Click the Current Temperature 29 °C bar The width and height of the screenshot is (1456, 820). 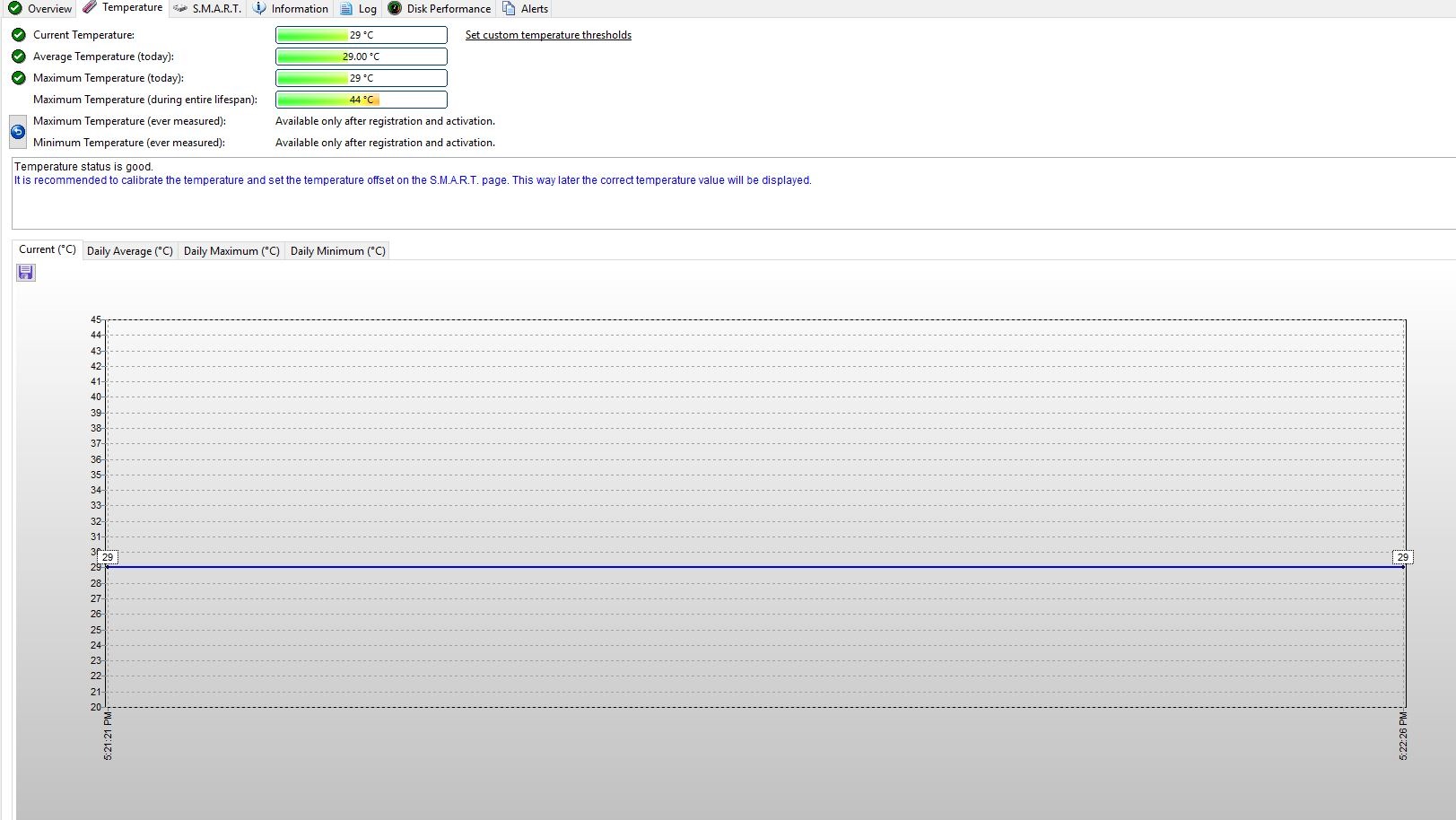coord(361,35)
